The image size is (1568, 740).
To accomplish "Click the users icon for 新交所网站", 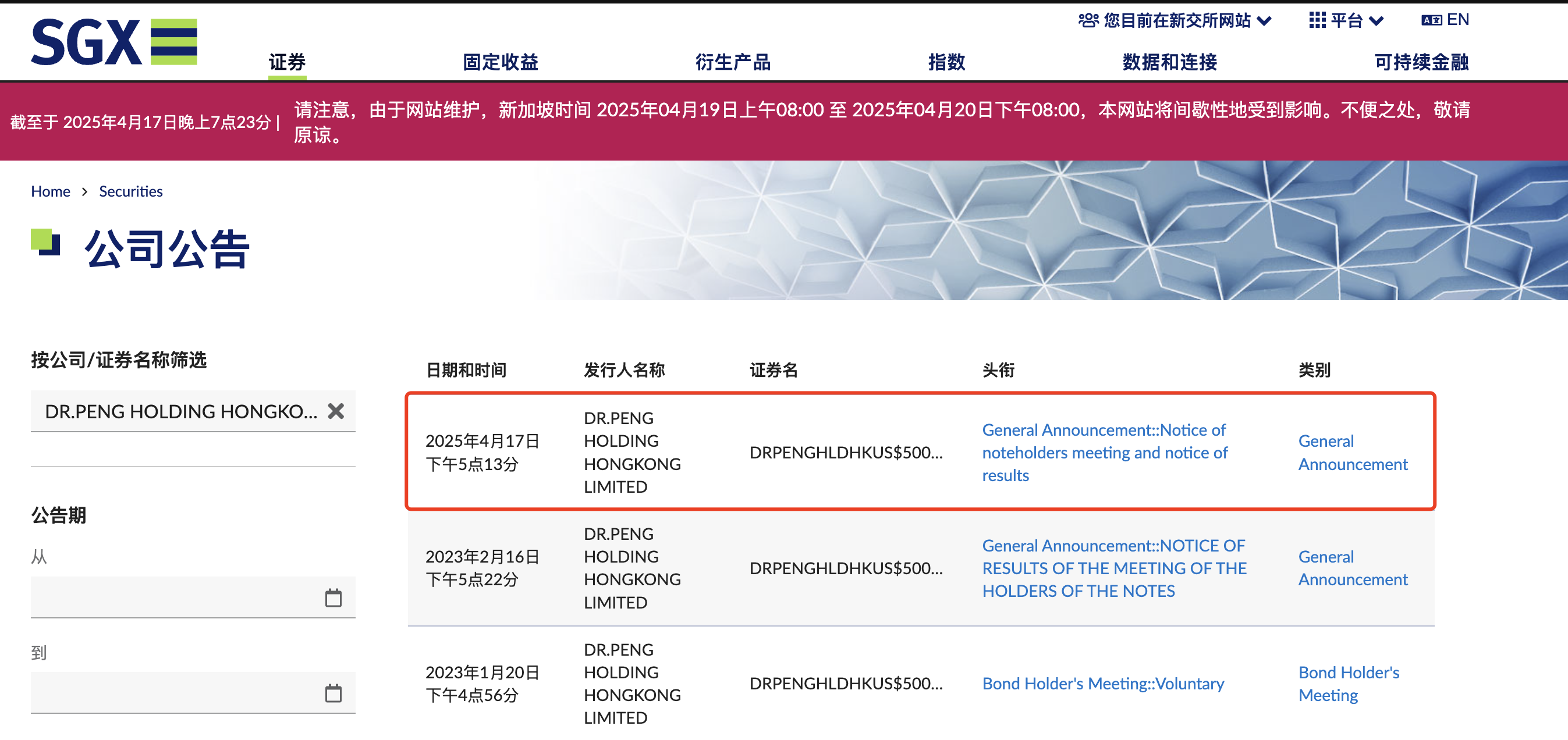I will point(1088,20).
